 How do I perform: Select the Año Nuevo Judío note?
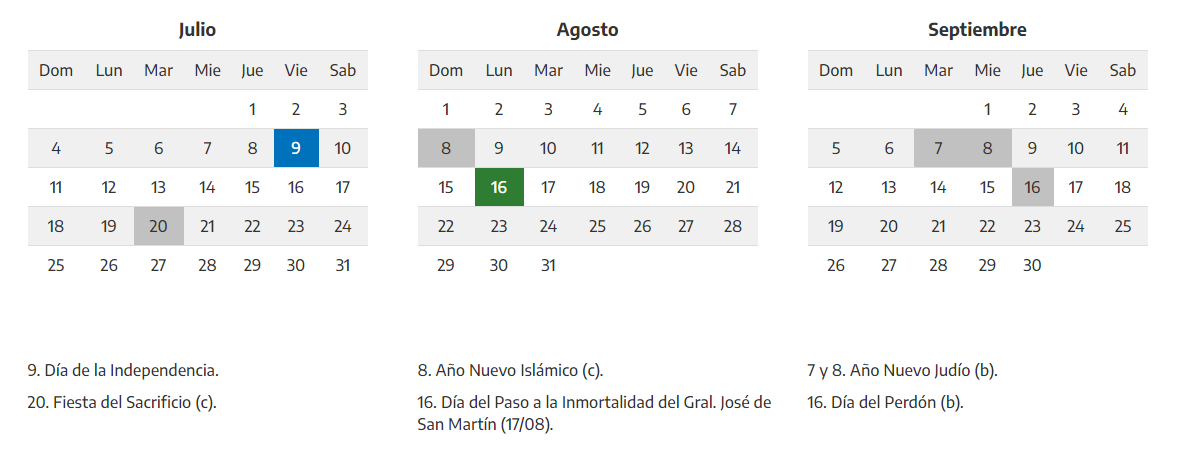tap(902, 370)
